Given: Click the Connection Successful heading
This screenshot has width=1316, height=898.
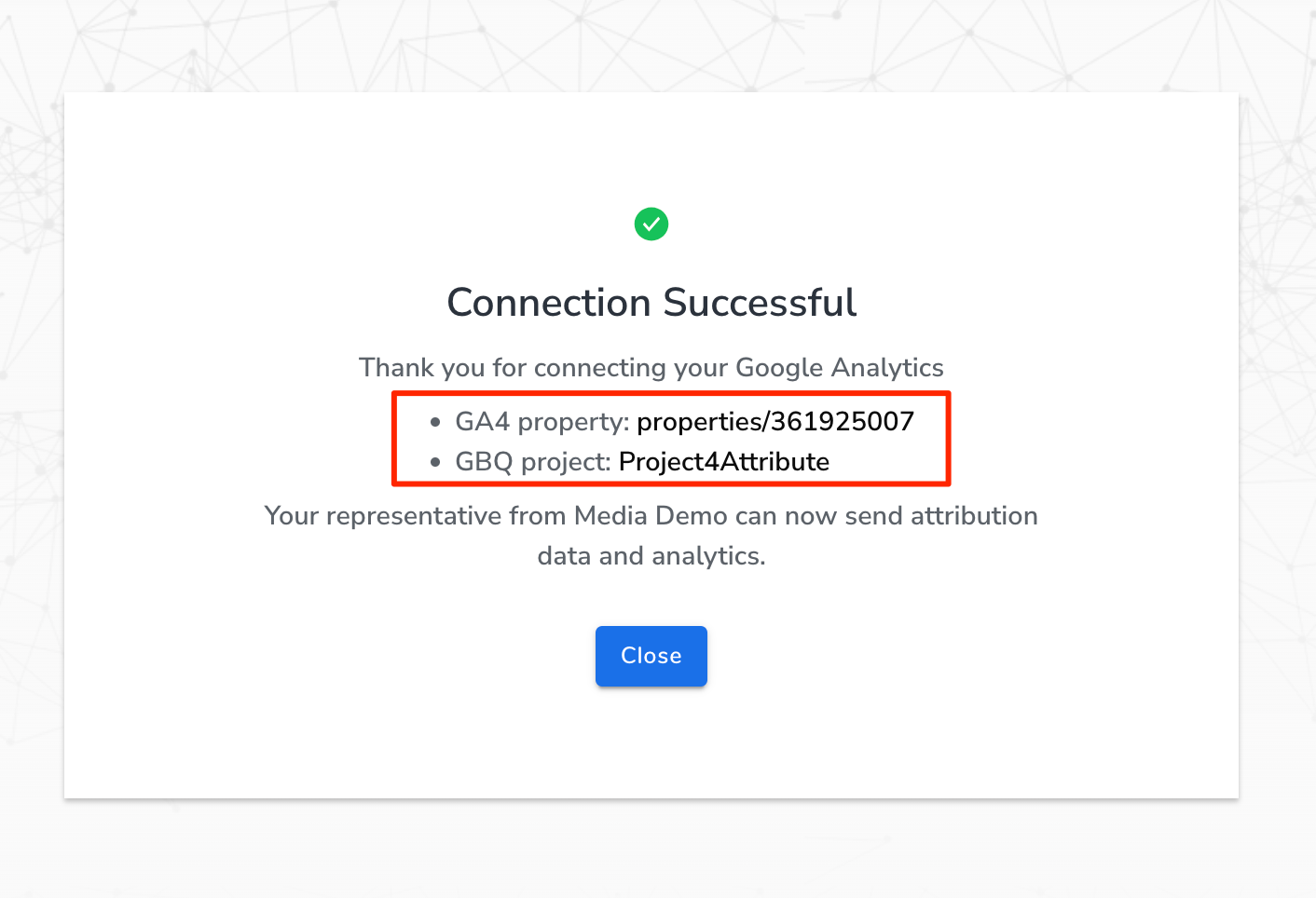Looking at the screenshot, I should [651, 303].
